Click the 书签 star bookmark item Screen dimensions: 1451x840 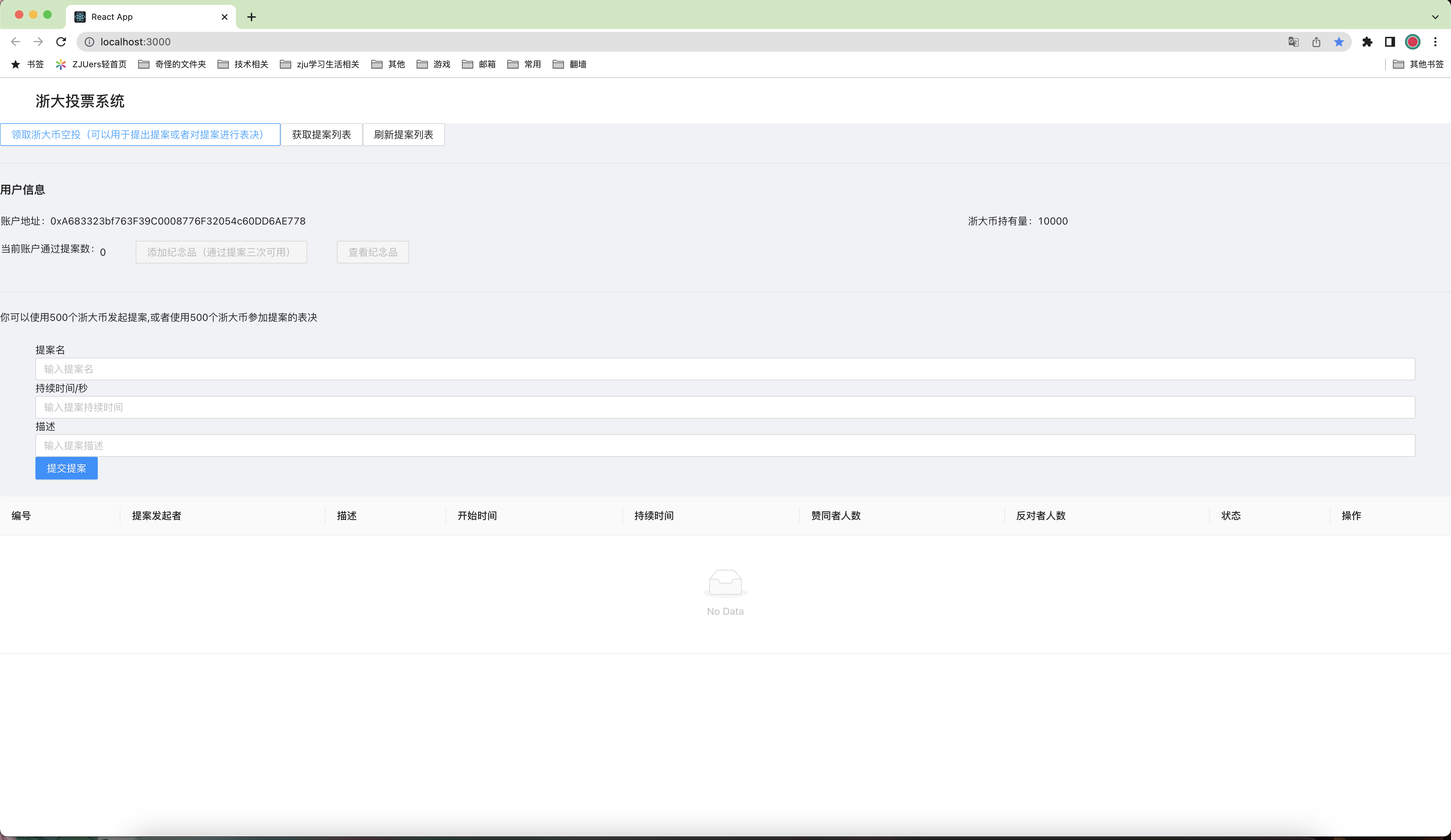pos(27,64)
